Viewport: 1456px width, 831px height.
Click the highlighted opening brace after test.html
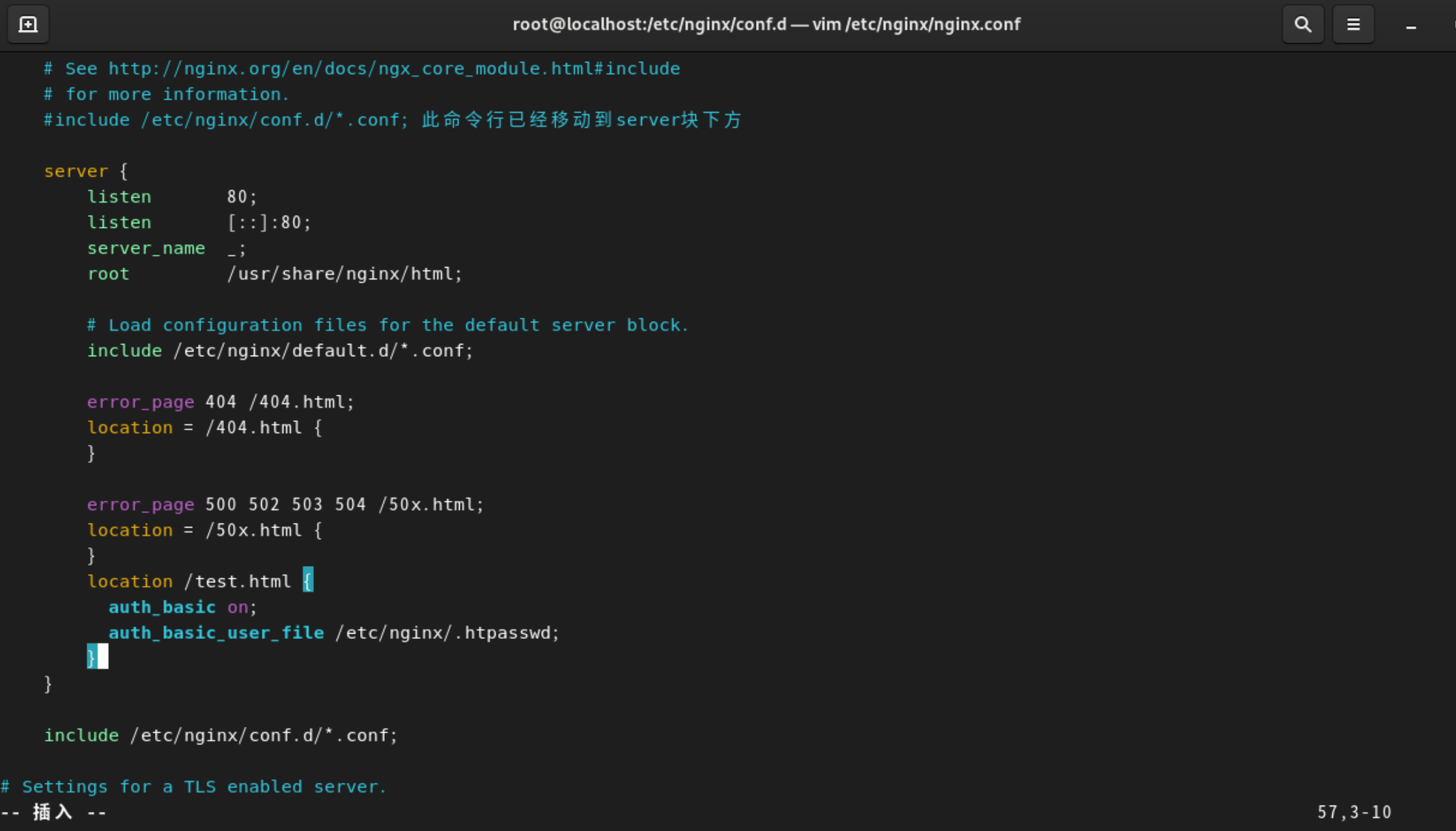[308, 580]
